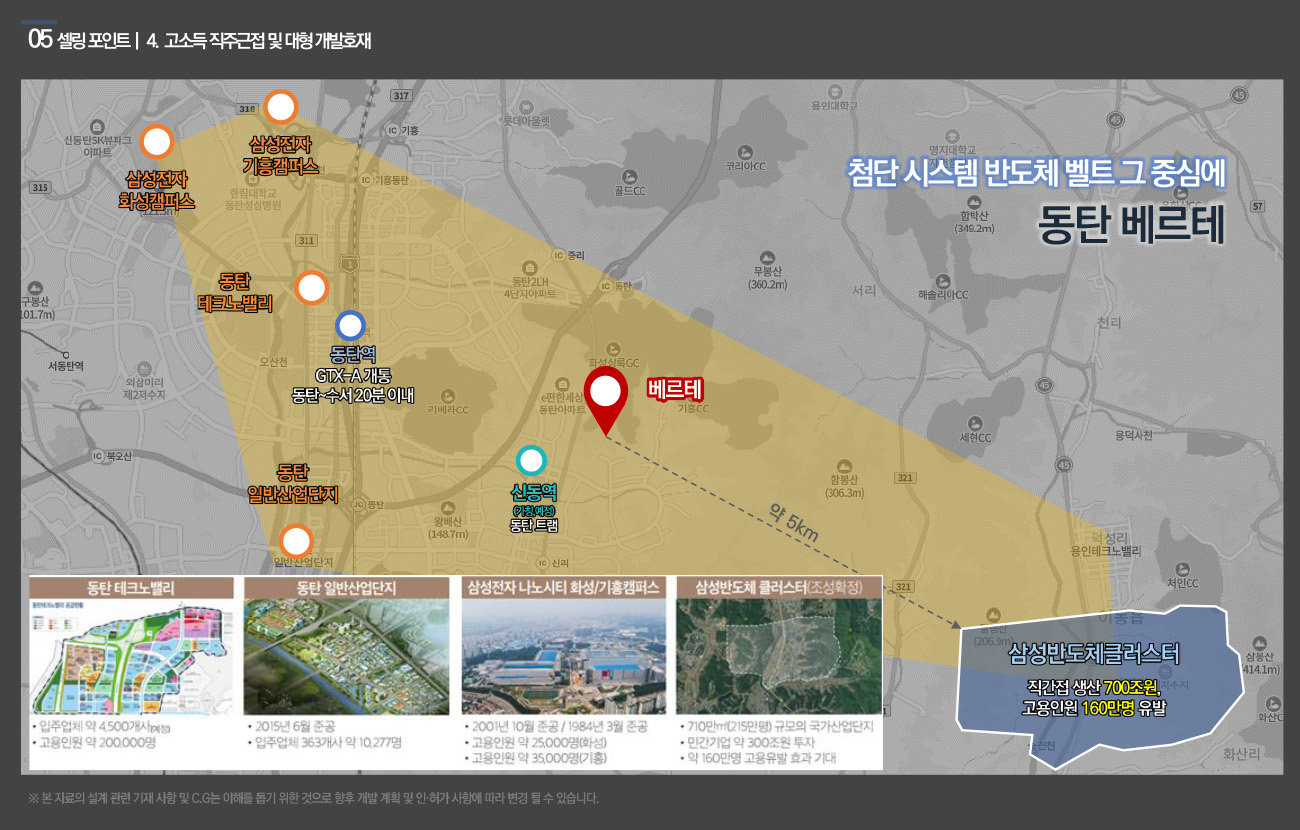Click the teal 신동역 station marker
Image resolution: width=1300 pixels, height=830 pixels.
[531, 460]
